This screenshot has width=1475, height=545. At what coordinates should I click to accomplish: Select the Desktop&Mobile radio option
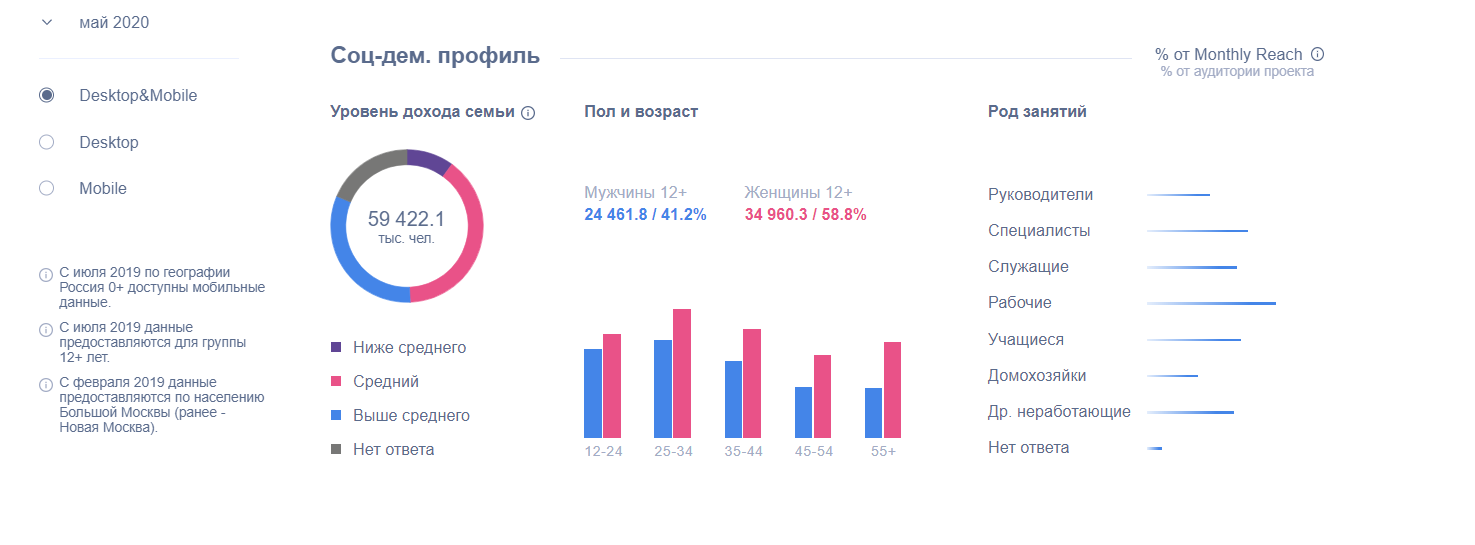[46, 96]
